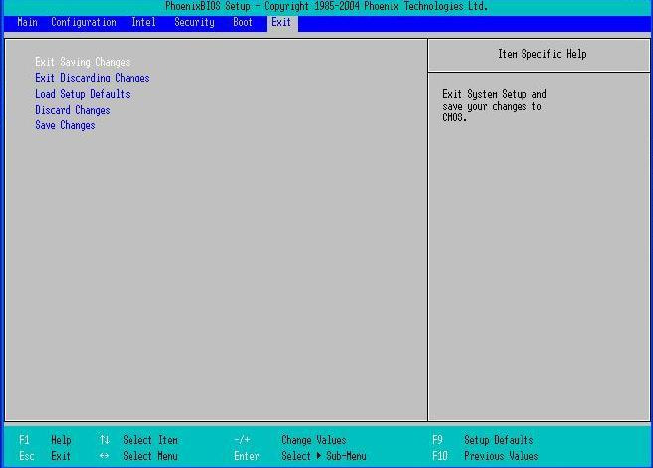Click the Select Item legend
The image size is (653, 468).
click(x=150, y=440)
